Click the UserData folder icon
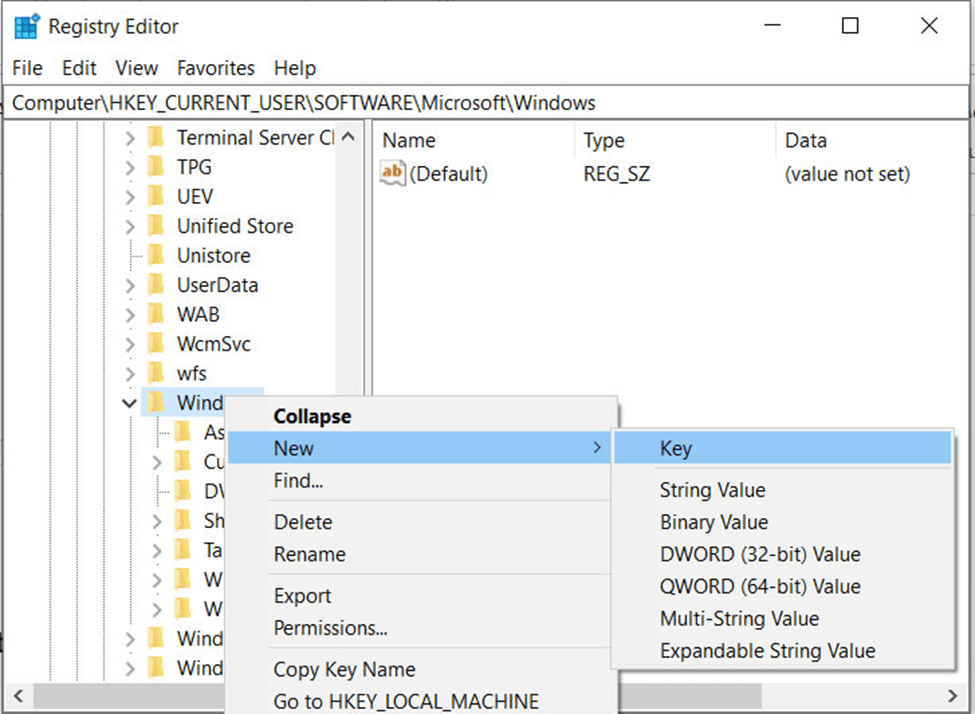Viewport: 975px width, 714px height. pos(155,285)
